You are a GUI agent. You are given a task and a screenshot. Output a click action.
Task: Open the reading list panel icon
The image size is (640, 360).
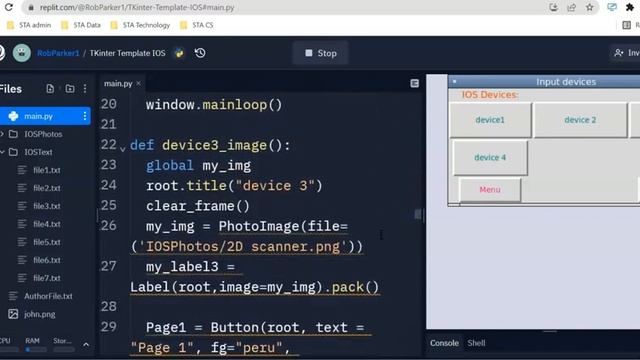point(627,25)
